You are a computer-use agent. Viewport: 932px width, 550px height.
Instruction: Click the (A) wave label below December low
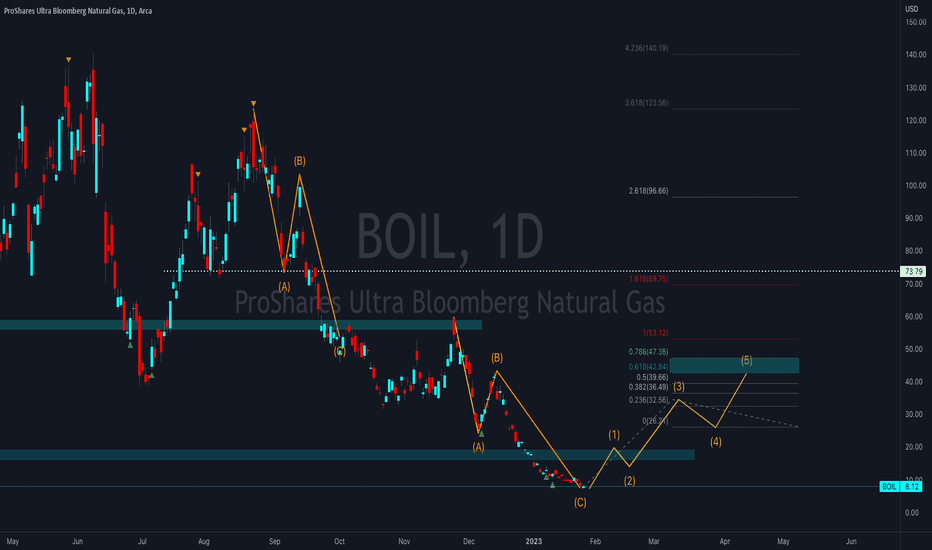tap(478, 447)
